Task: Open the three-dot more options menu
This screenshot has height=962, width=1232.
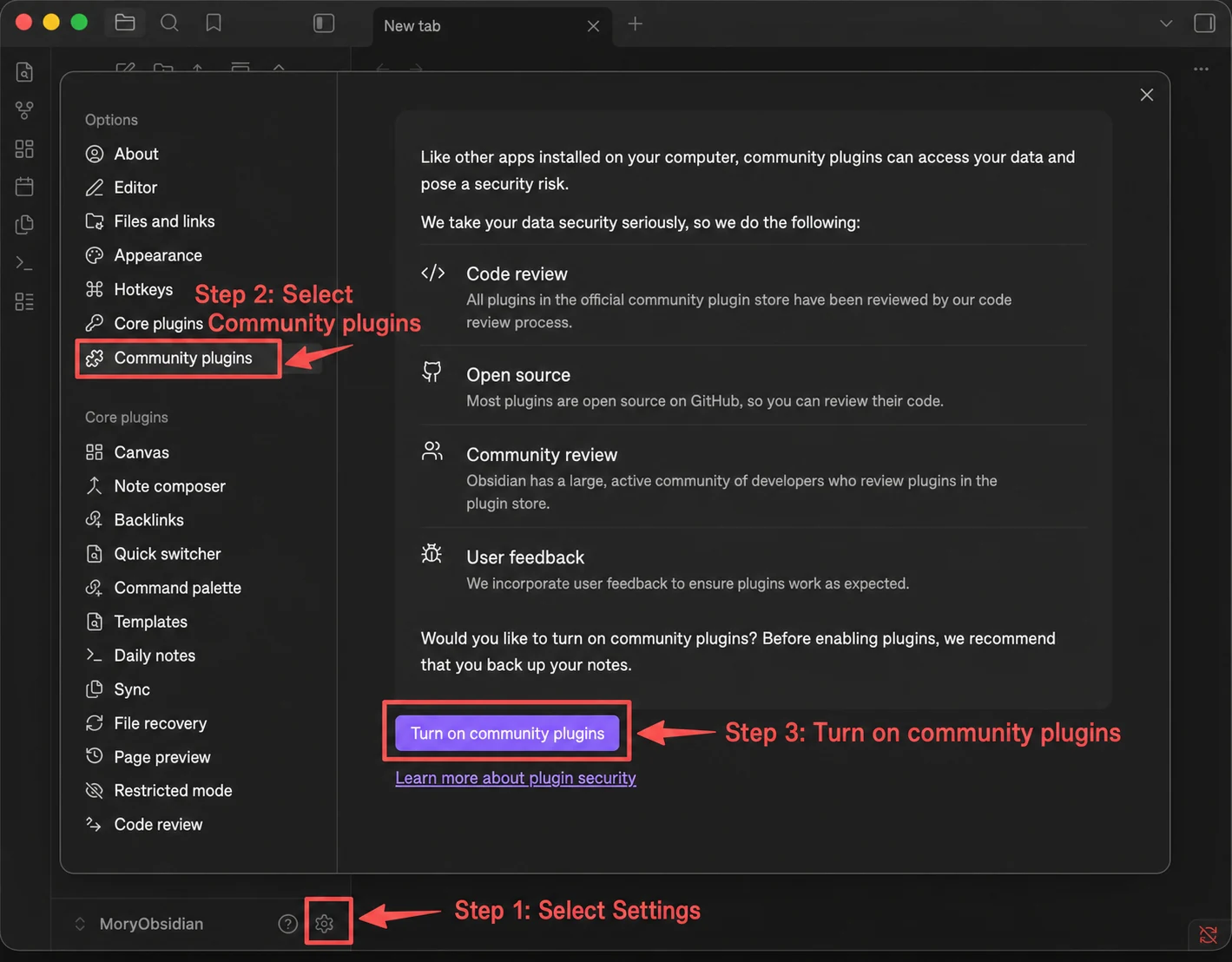Action: coord(1201,69)
